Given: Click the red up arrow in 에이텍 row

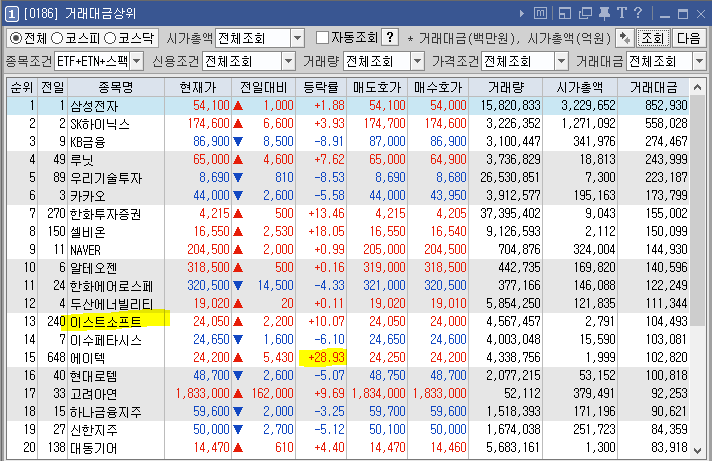Looking at the screenshot, I should click(x=238, y=358).
